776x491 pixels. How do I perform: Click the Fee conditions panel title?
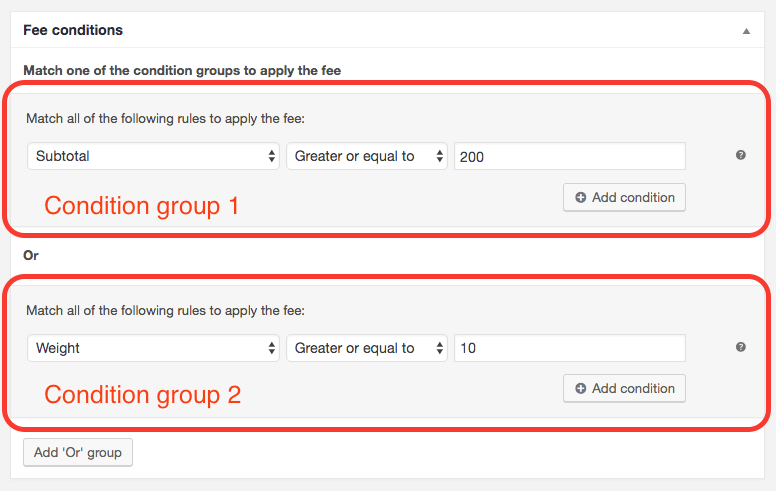coord(73,31)
